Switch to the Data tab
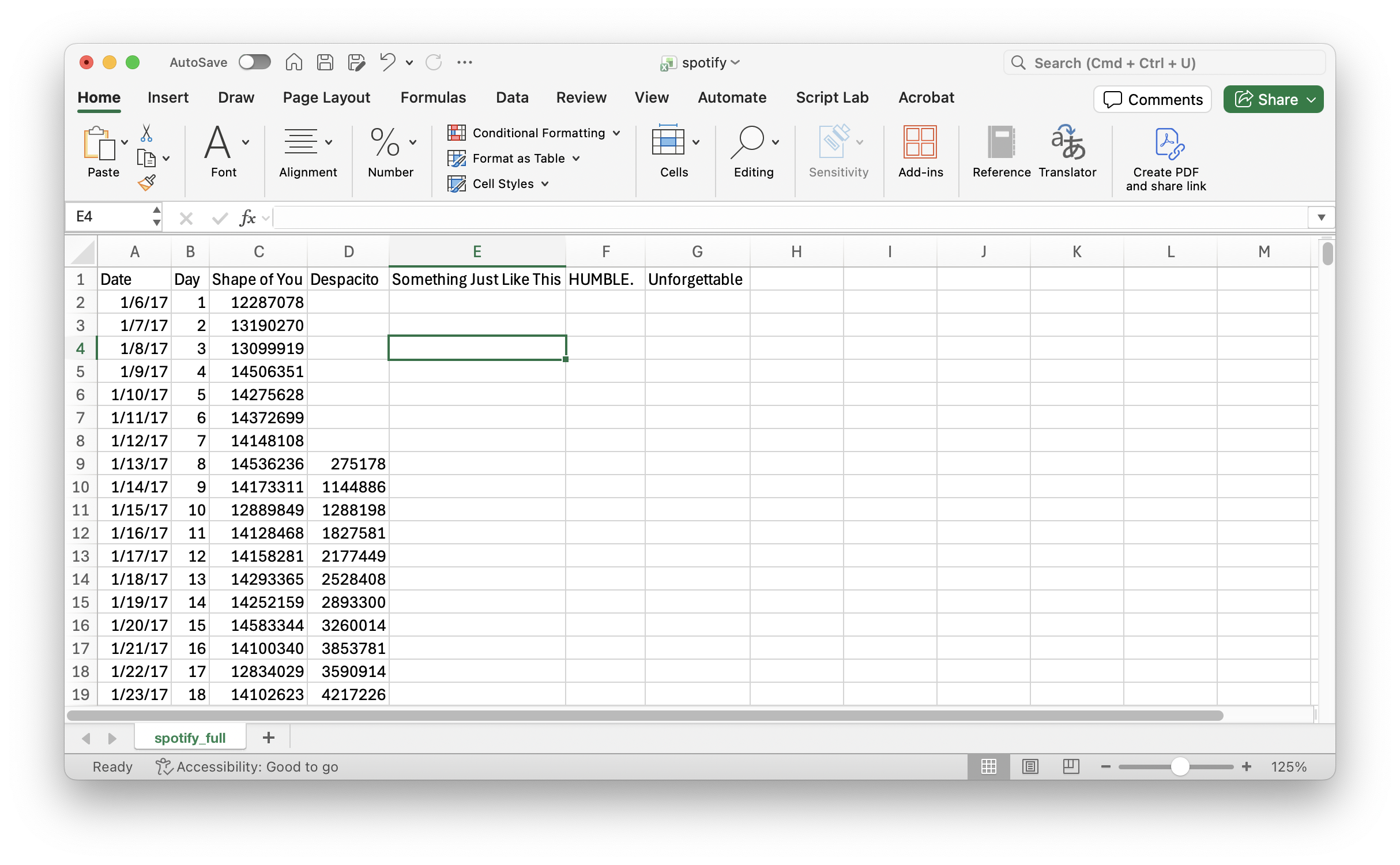 tap(512, 97)
